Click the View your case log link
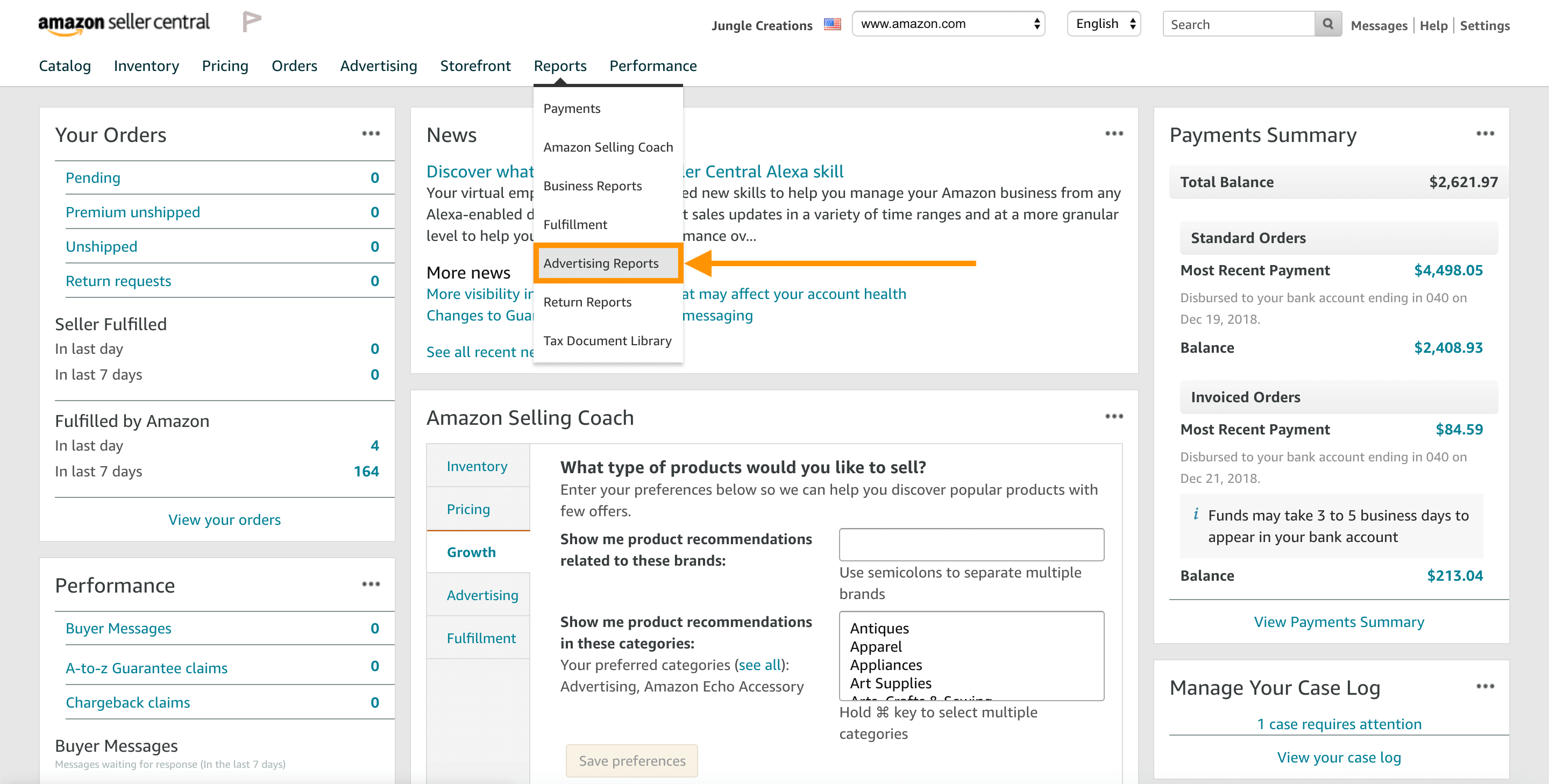The height and width of the screenshot is (784, 1549). [x=1339, y=757]
